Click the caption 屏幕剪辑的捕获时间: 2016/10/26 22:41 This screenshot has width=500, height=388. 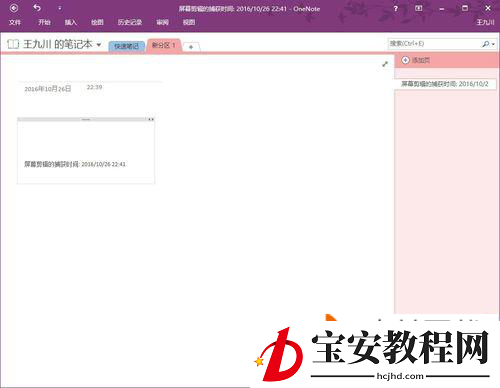pos(75,164)
